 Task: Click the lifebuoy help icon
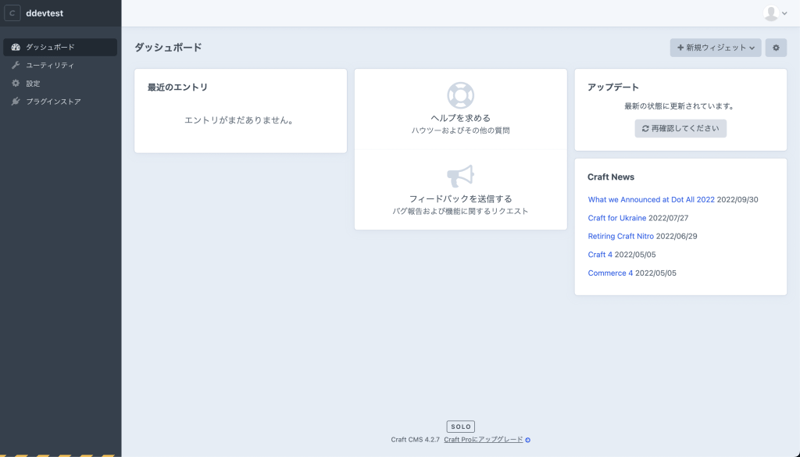(x=461, y=95)
